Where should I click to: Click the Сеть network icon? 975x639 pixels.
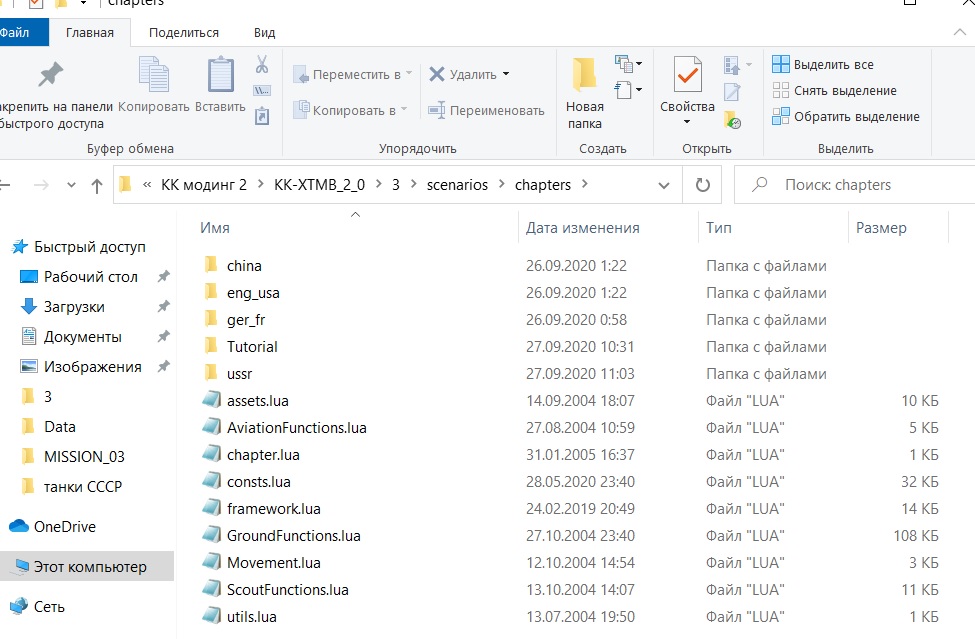point(19,605)
